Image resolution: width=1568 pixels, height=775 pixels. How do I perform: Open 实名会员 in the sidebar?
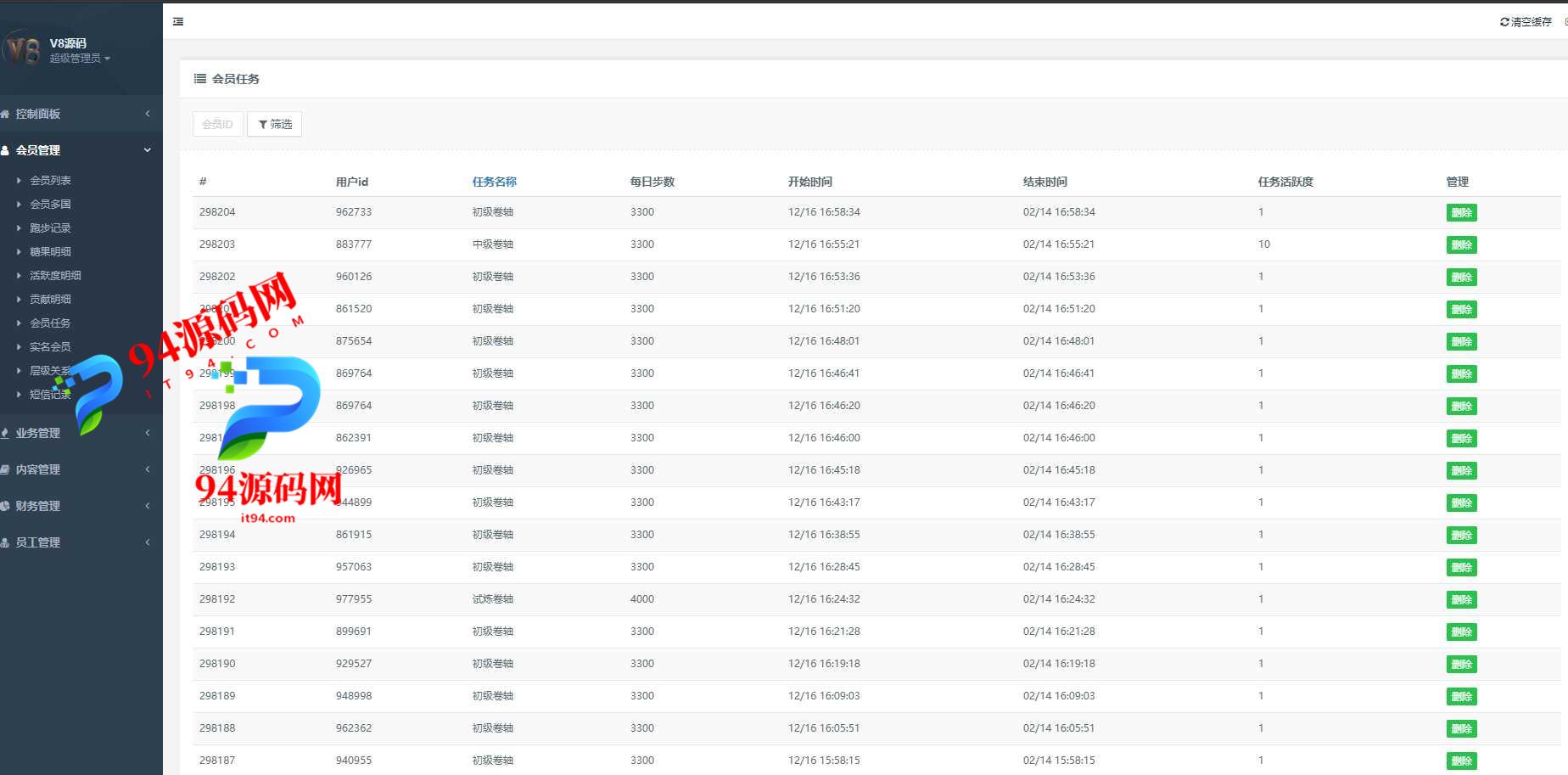pos(50,346)
